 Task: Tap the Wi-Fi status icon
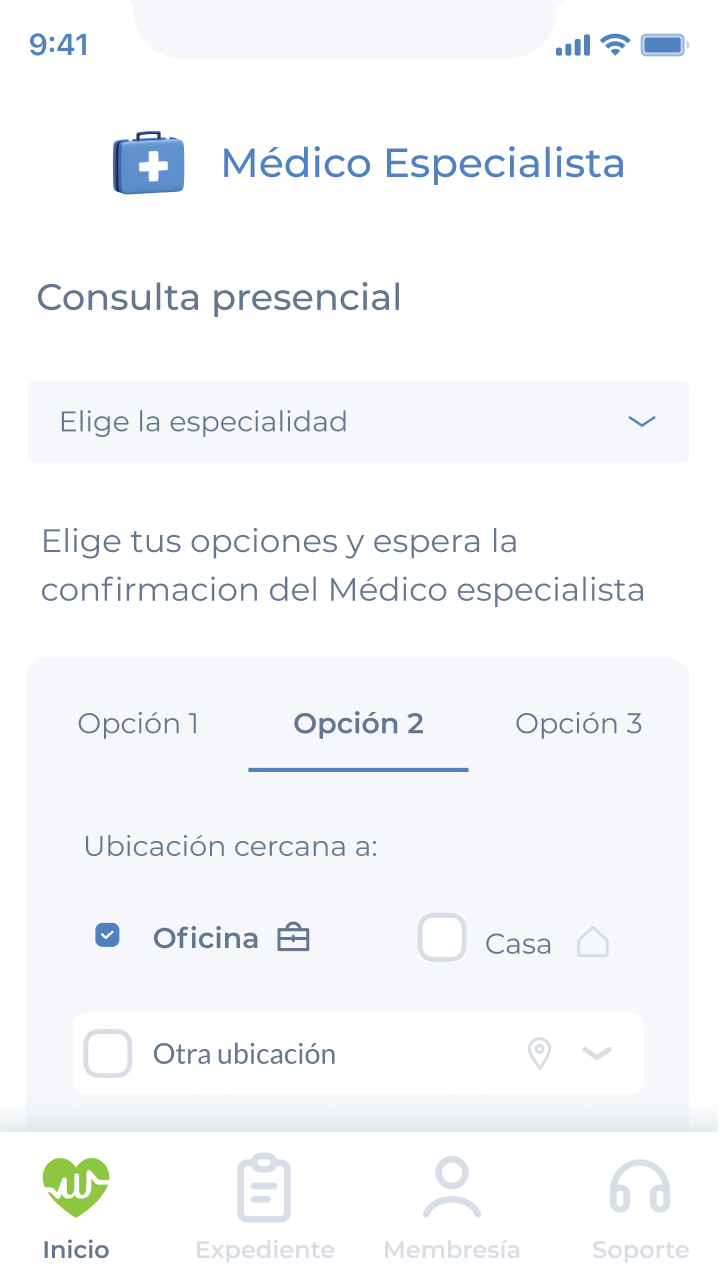pos(615,45)
